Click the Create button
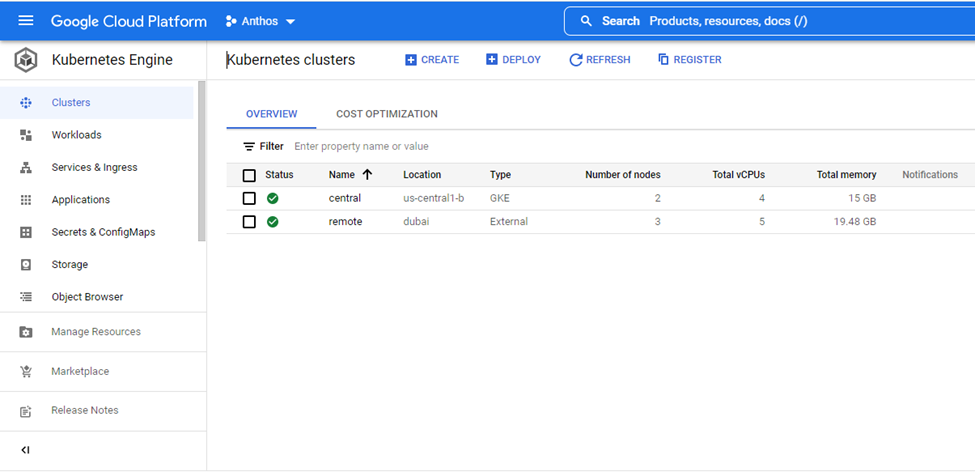The image size is (975, 472). pyautogui.click(x=432, y=60)
